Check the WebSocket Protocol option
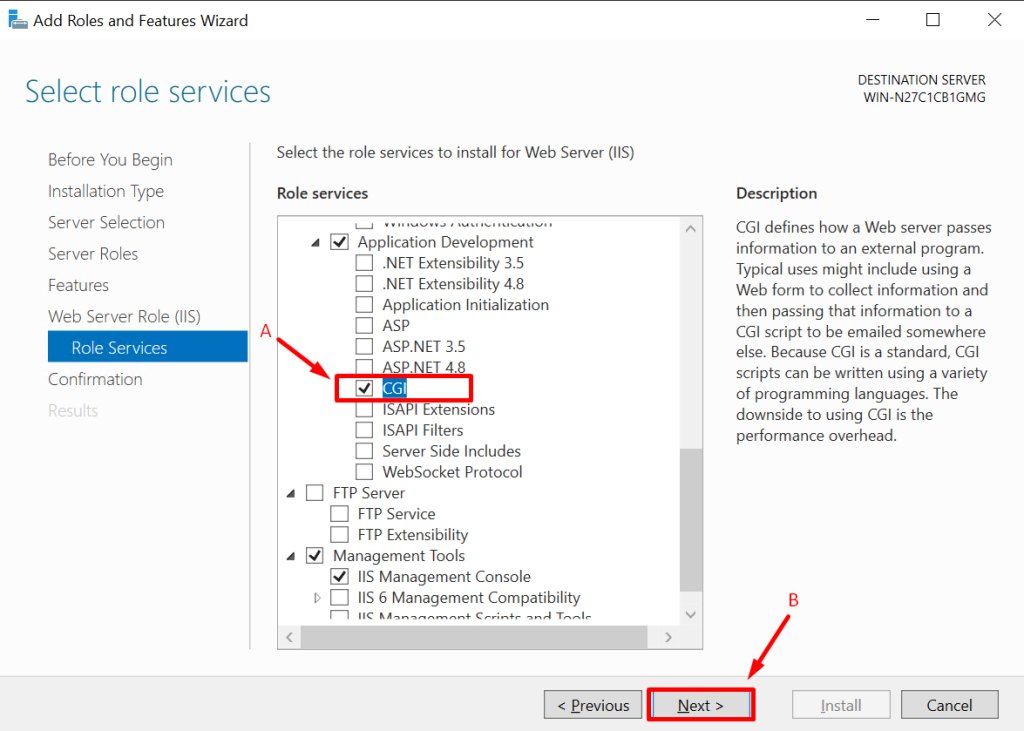 (364, 472)
